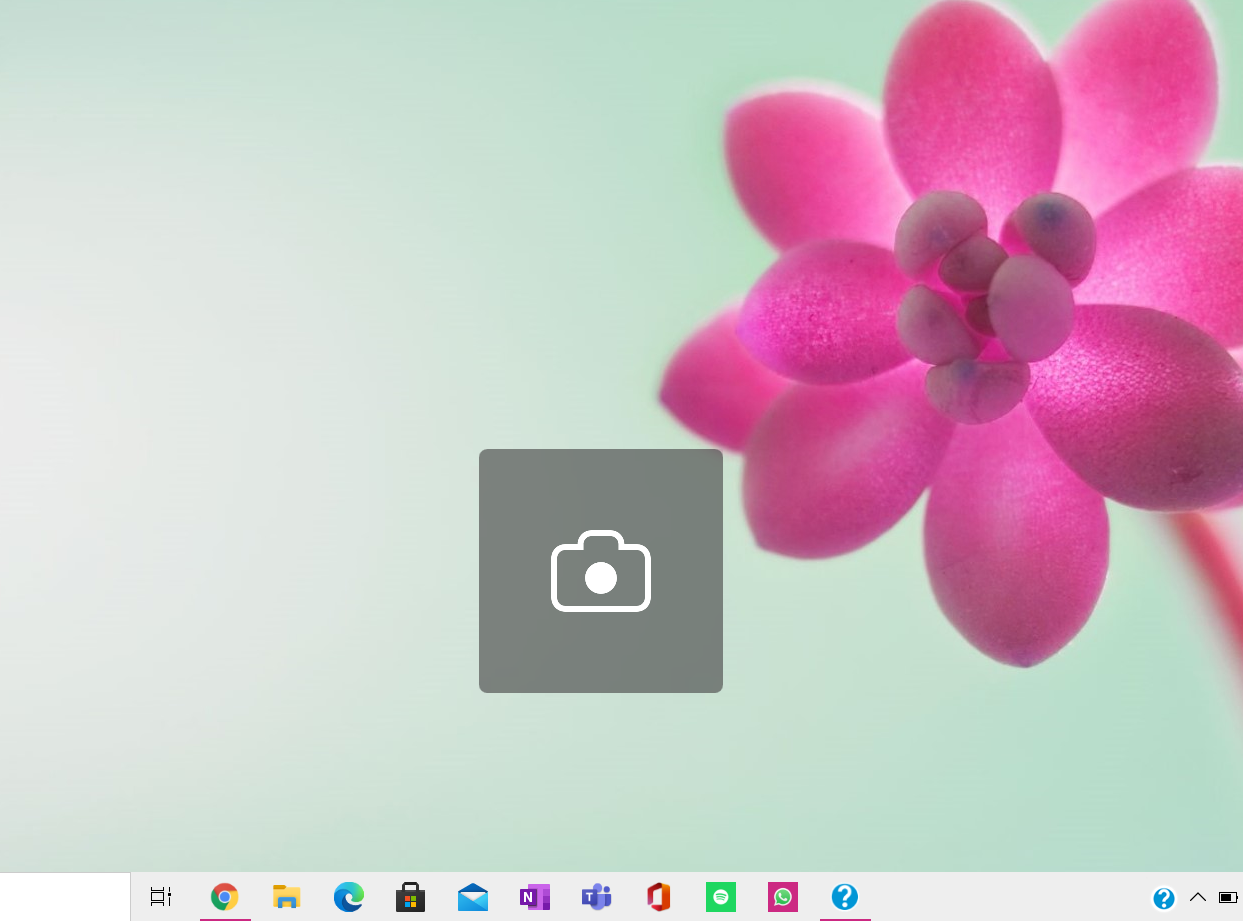
Task: Click the taskbar search box
Action: [x=65, y=897]
